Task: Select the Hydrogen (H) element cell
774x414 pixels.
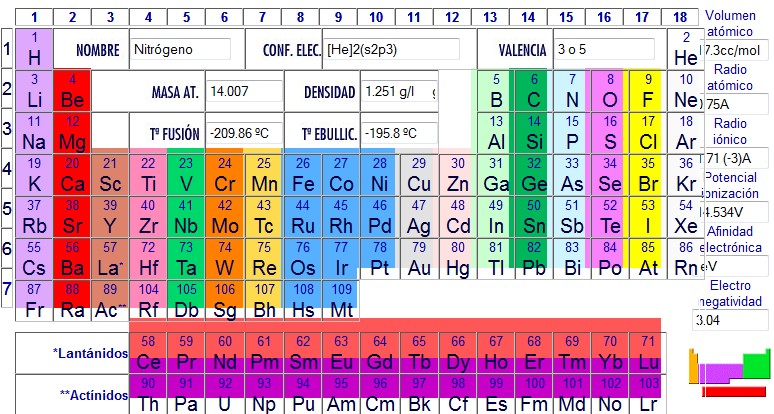Action: [34, 50]
